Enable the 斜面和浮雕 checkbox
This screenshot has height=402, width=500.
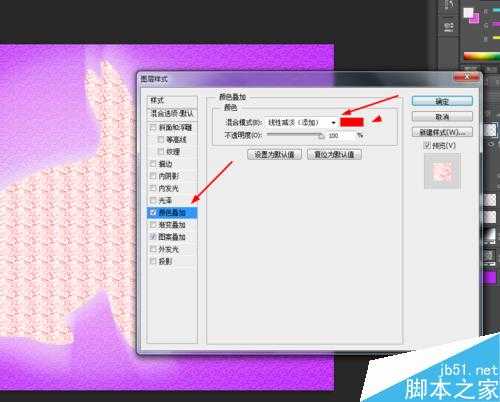click(153, 127)
